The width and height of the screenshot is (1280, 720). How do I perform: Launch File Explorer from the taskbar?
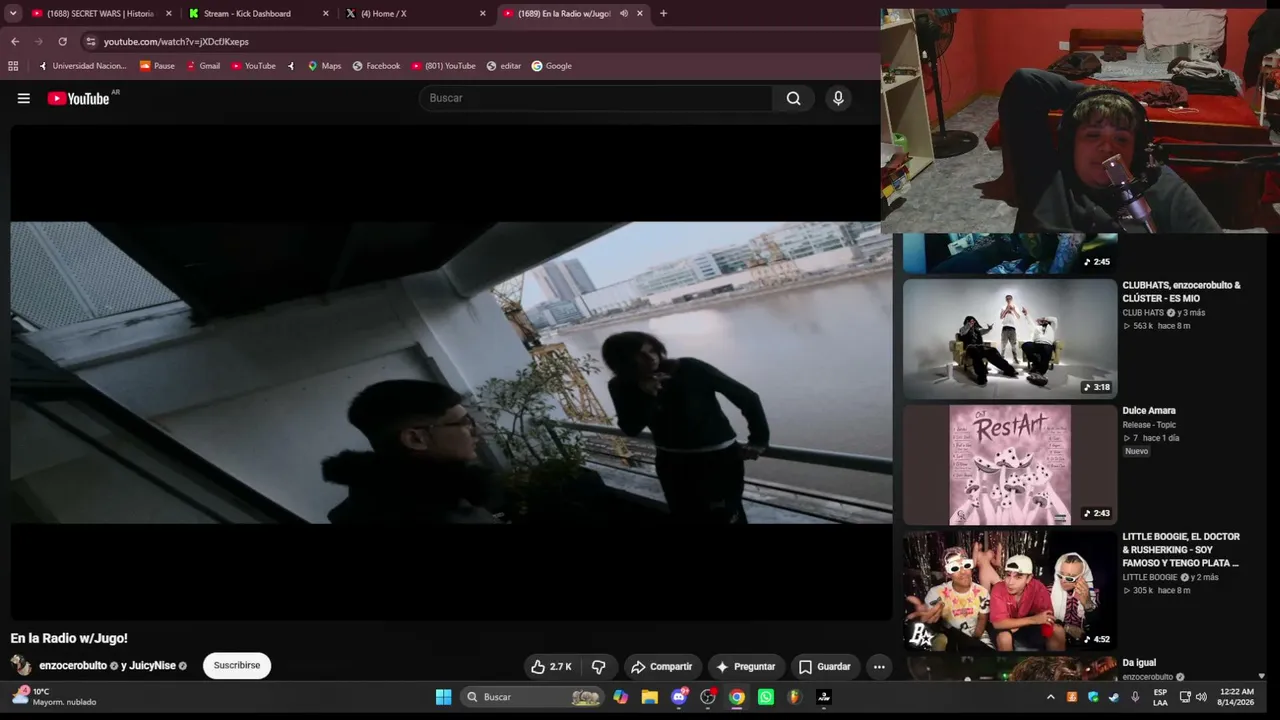pos(650,697)
